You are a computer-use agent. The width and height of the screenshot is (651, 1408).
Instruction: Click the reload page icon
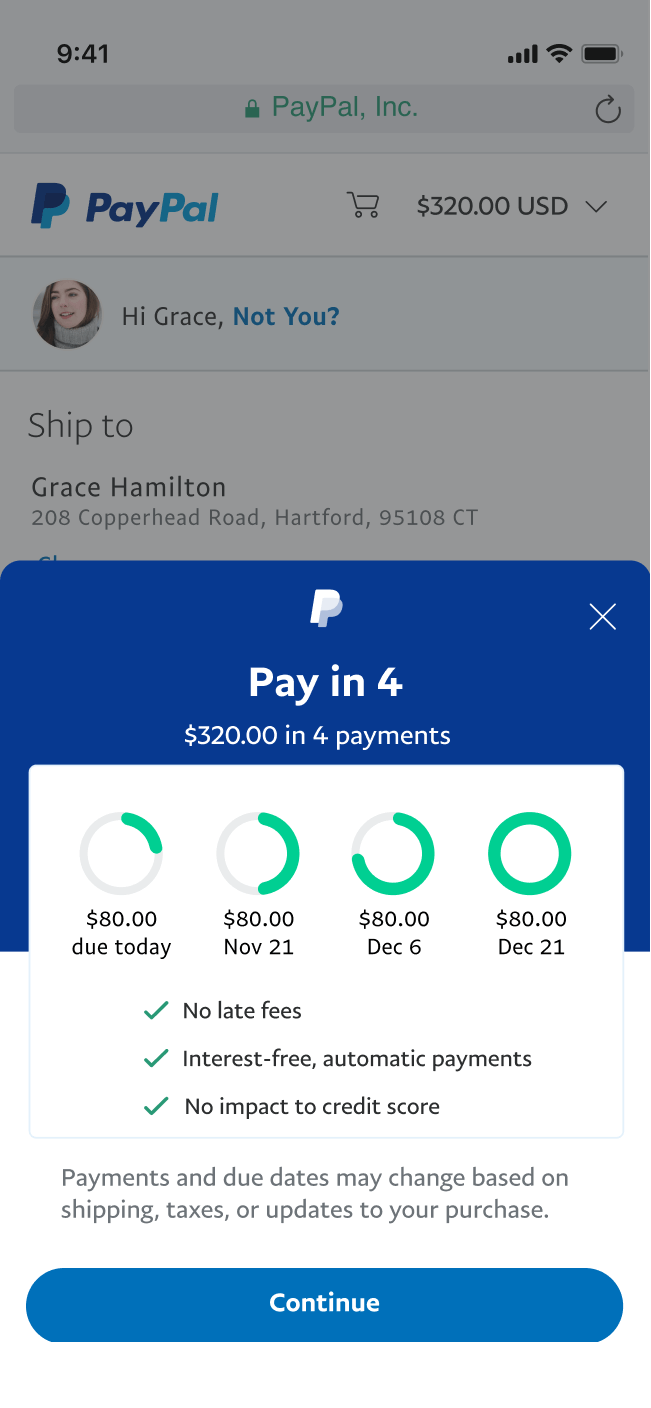[x=608, y=110]
